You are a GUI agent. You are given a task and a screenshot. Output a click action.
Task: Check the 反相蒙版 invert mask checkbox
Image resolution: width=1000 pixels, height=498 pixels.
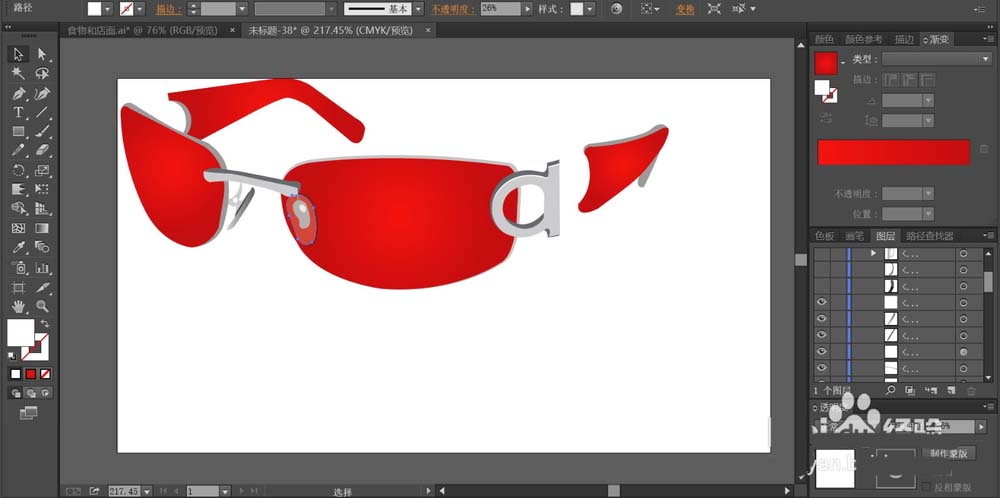(x=925, y=488)
